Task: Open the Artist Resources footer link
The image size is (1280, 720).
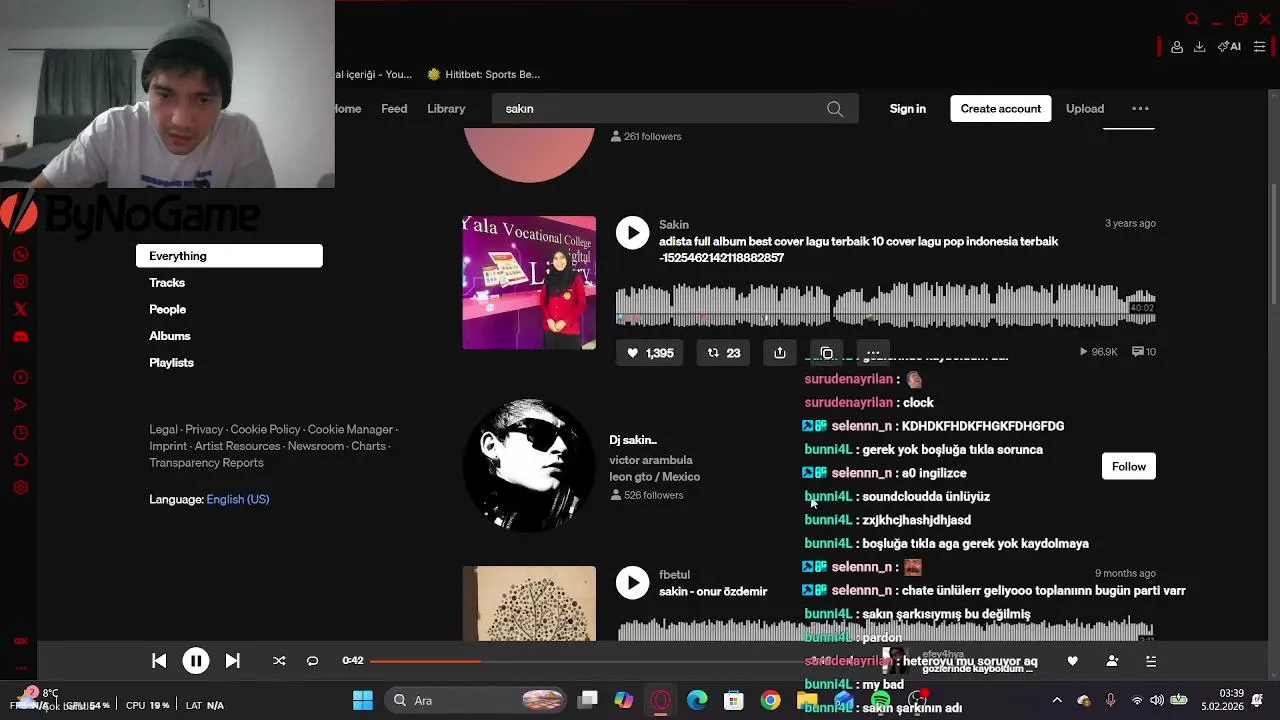Action: pyautogui.click(x=237, y=446)
